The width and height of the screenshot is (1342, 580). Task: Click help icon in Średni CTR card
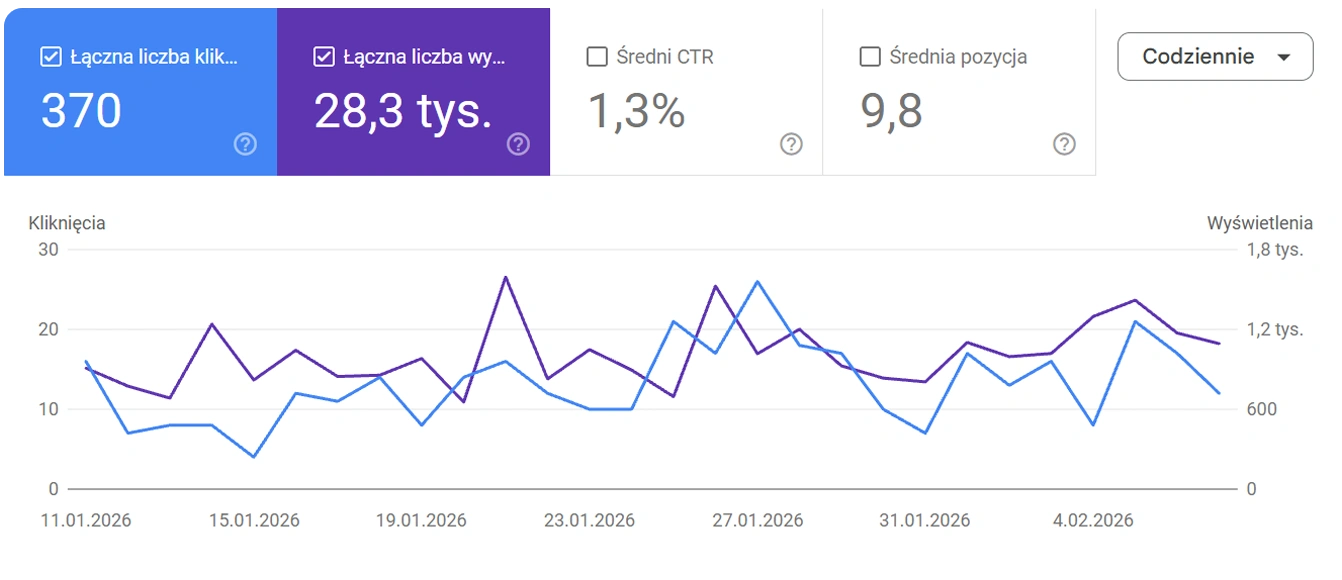[x=791, y=144]
